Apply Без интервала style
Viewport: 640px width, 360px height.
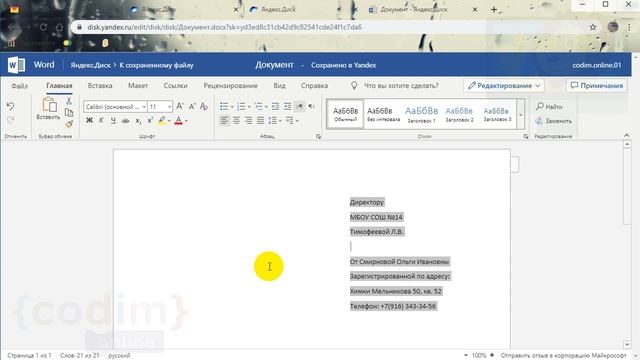click(x=383, y=114)
